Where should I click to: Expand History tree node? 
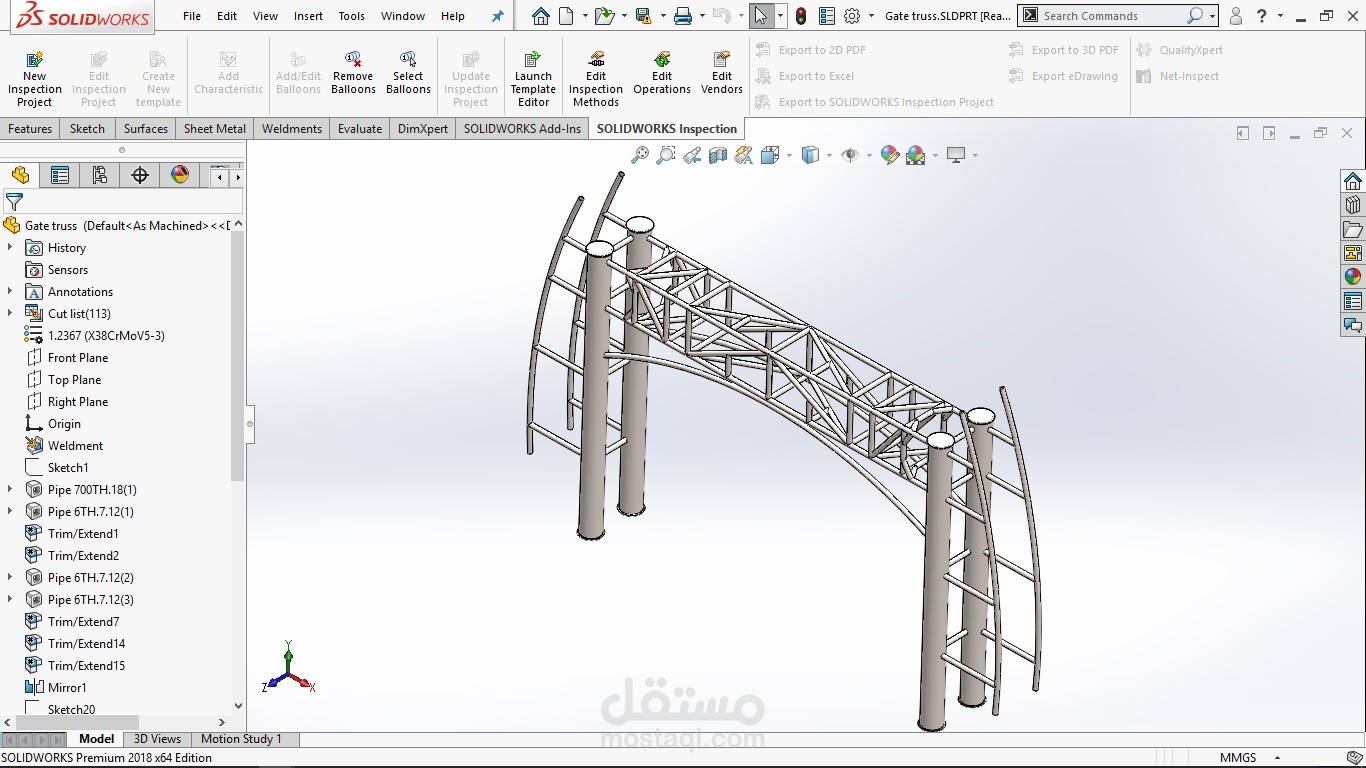click(10, 248)
